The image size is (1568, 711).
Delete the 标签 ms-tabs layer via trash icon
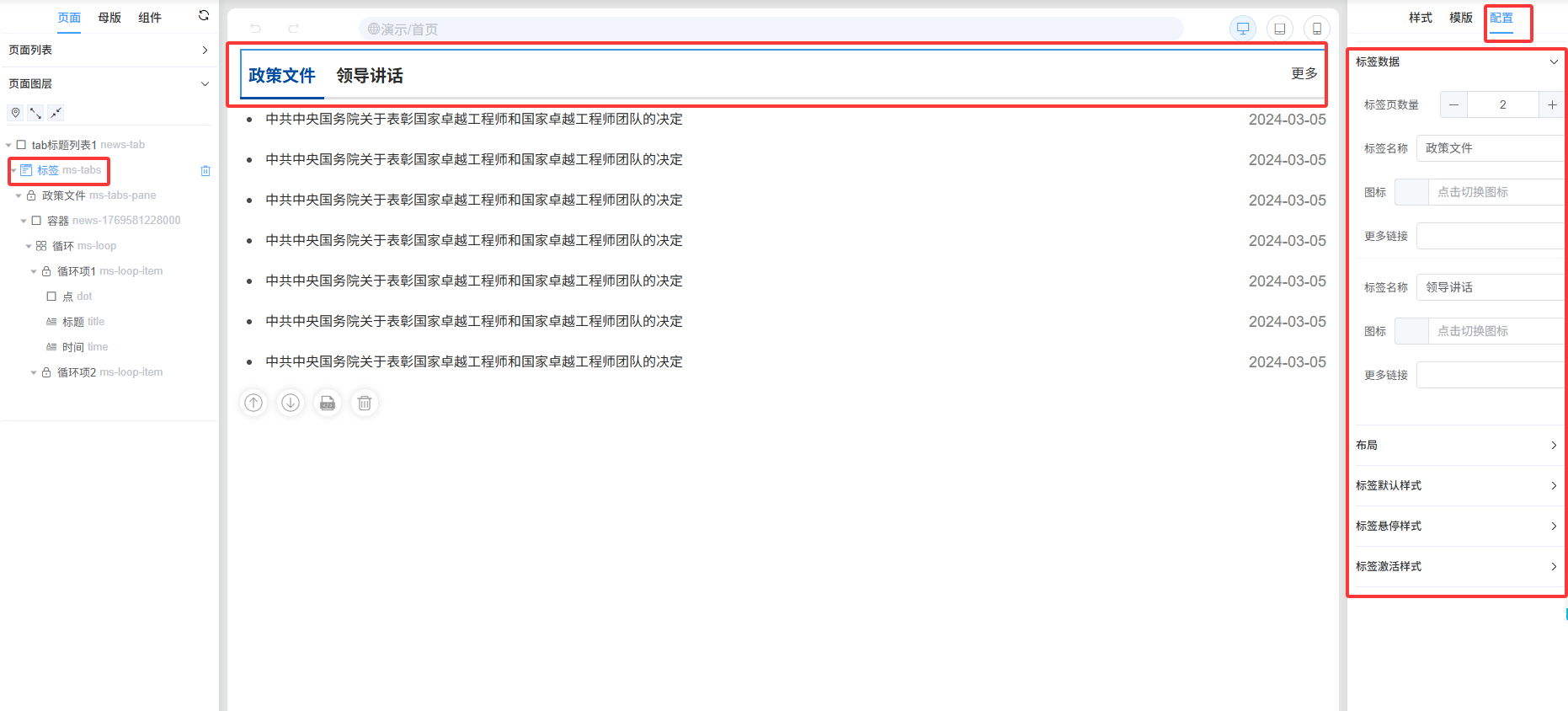[x=205, y=171]
